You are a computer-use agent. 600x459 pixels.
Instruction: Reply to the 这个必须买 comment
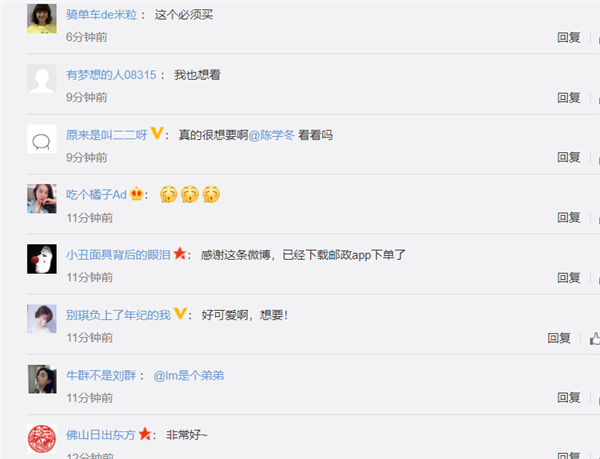tap(569, 37)
